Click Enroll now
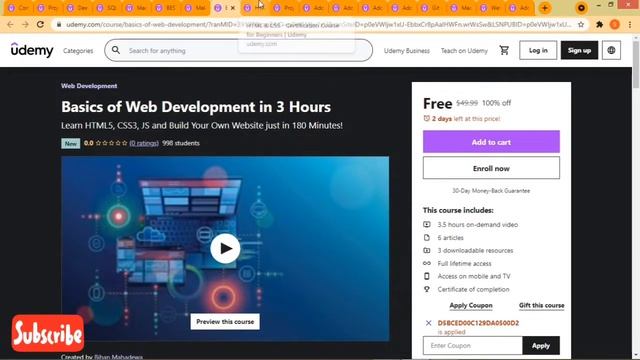The width and height of the screenshot is (640, 360). tap(491, 168)
